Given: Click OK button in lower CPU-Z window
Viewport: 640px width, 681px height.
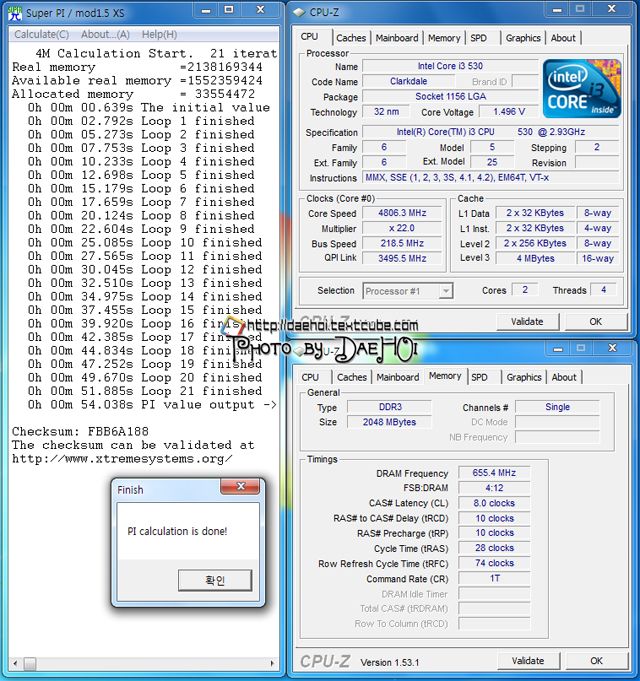Looking at the screenshot, I should coord(597,661).
